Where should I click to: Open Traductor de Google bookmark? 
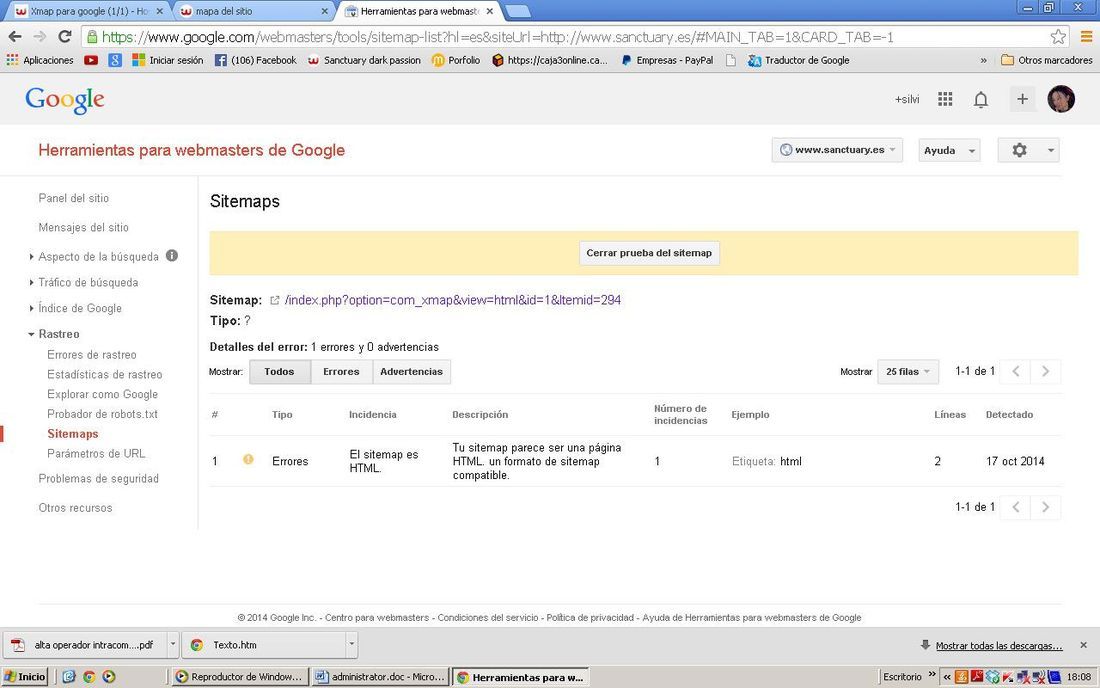pyautogui.click(x=799, y=60)
